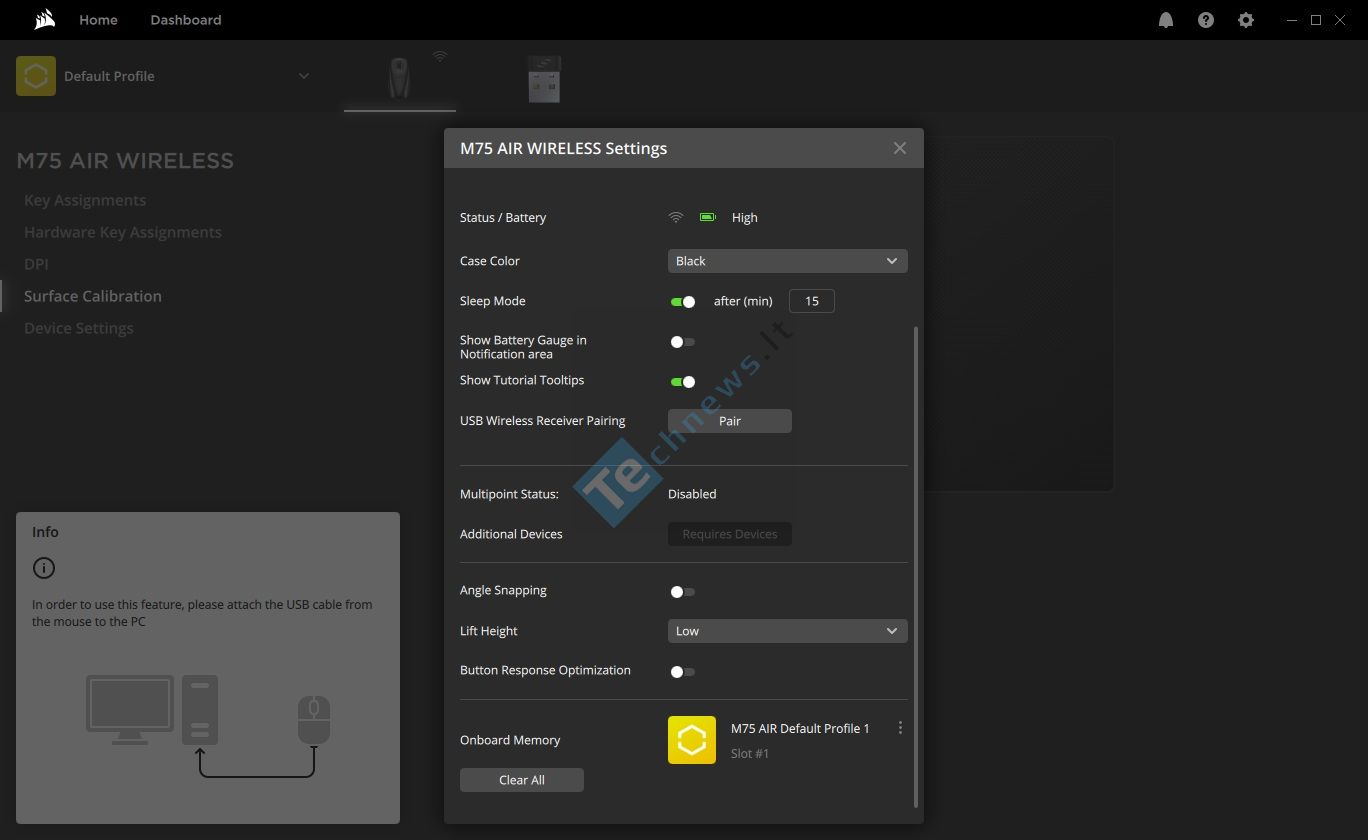The image size is (1368, 840).
Task: Click the Corsair sails logo icon
Action: pyautogui.click(x=43, y=19)
